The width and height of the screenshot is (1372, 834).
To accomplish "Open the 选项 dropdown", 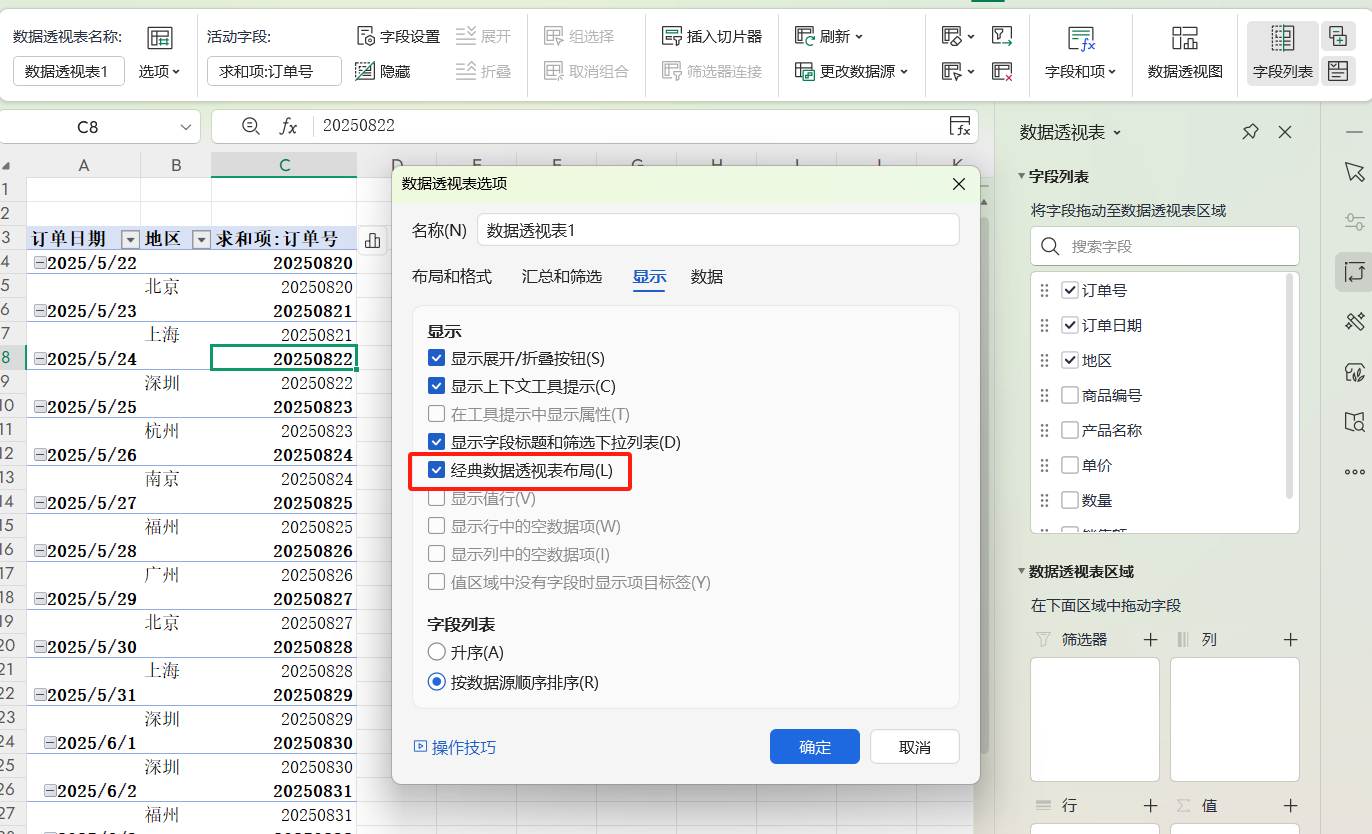I will pos(158,71).
